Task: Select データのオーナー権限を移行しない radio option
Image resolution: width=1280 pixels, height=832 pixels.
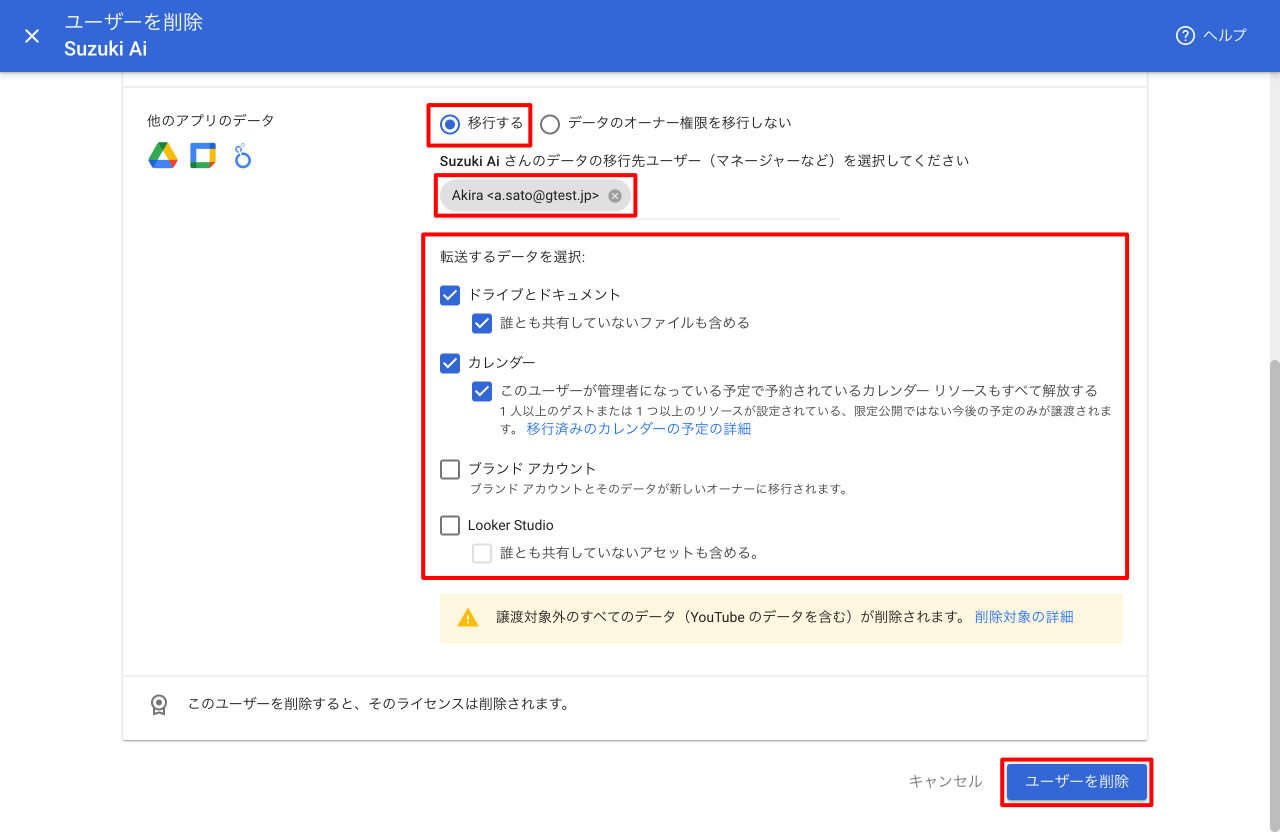Action: click(x=550, y=124)
